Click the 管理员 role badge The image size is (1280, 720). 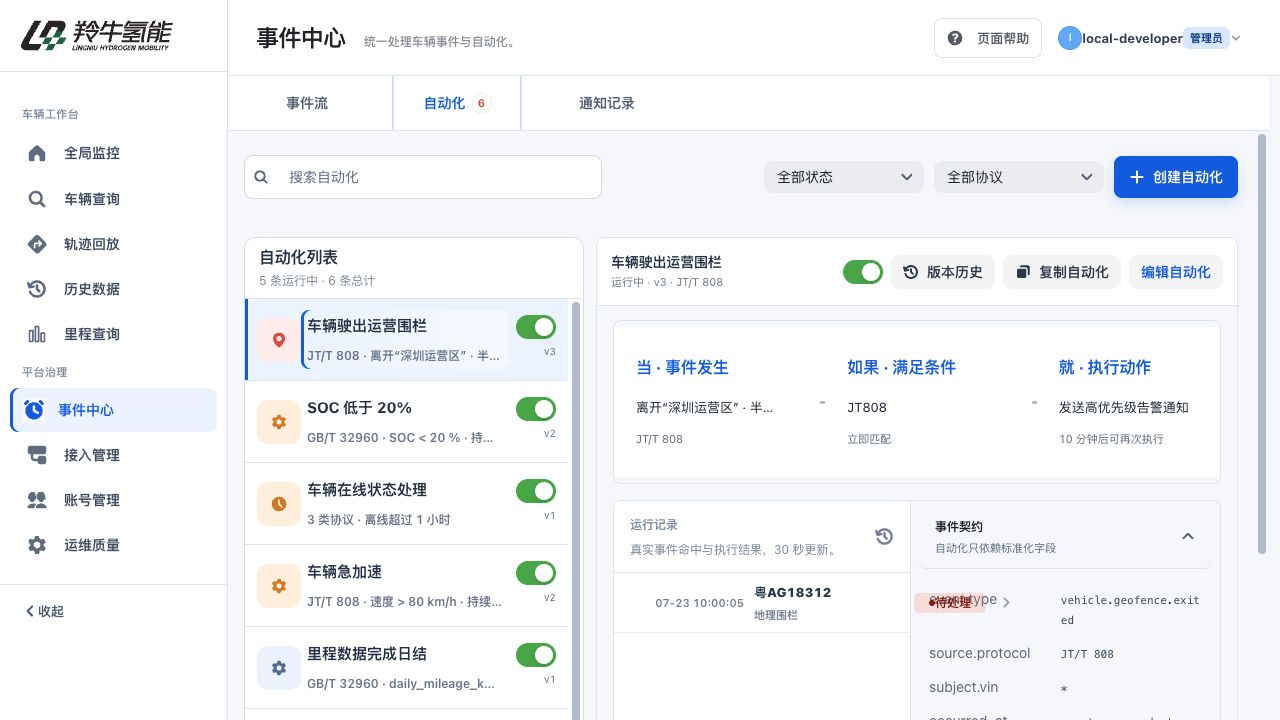coord(1206,38)
